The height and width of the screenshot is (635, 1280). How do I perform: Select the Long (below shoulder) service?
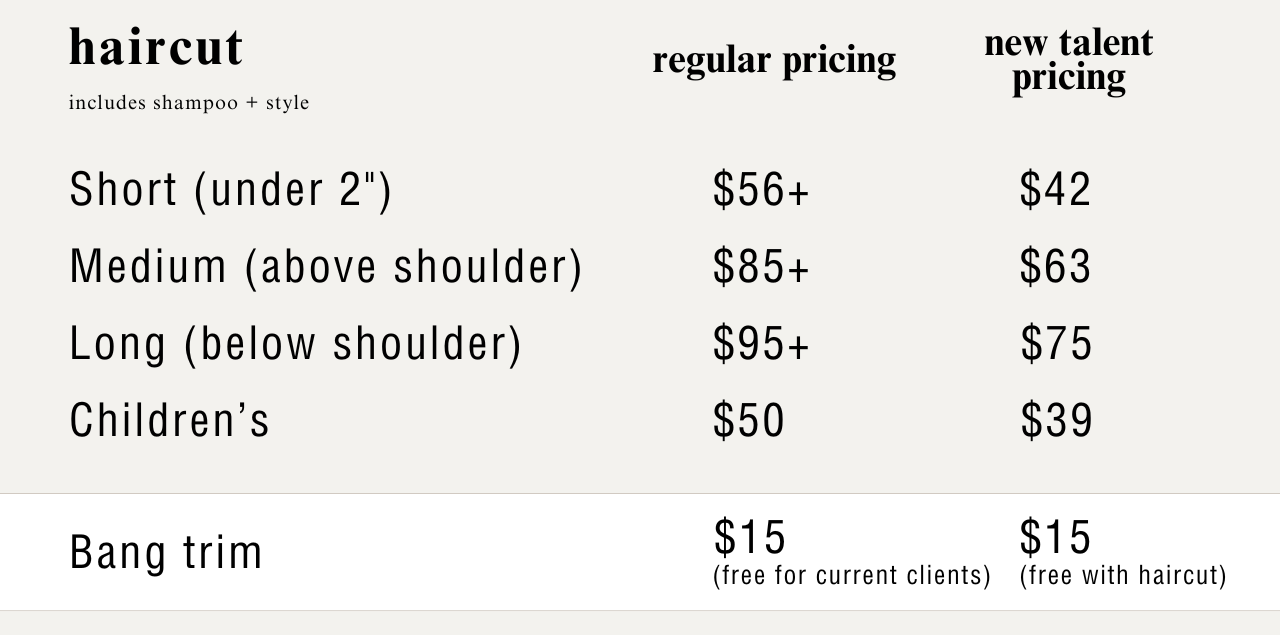coord(295,343)
